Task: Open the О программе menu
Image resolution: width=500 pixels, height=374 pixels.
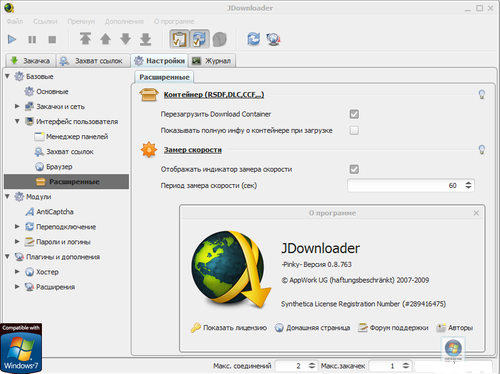Action: [x=174, y=21]
